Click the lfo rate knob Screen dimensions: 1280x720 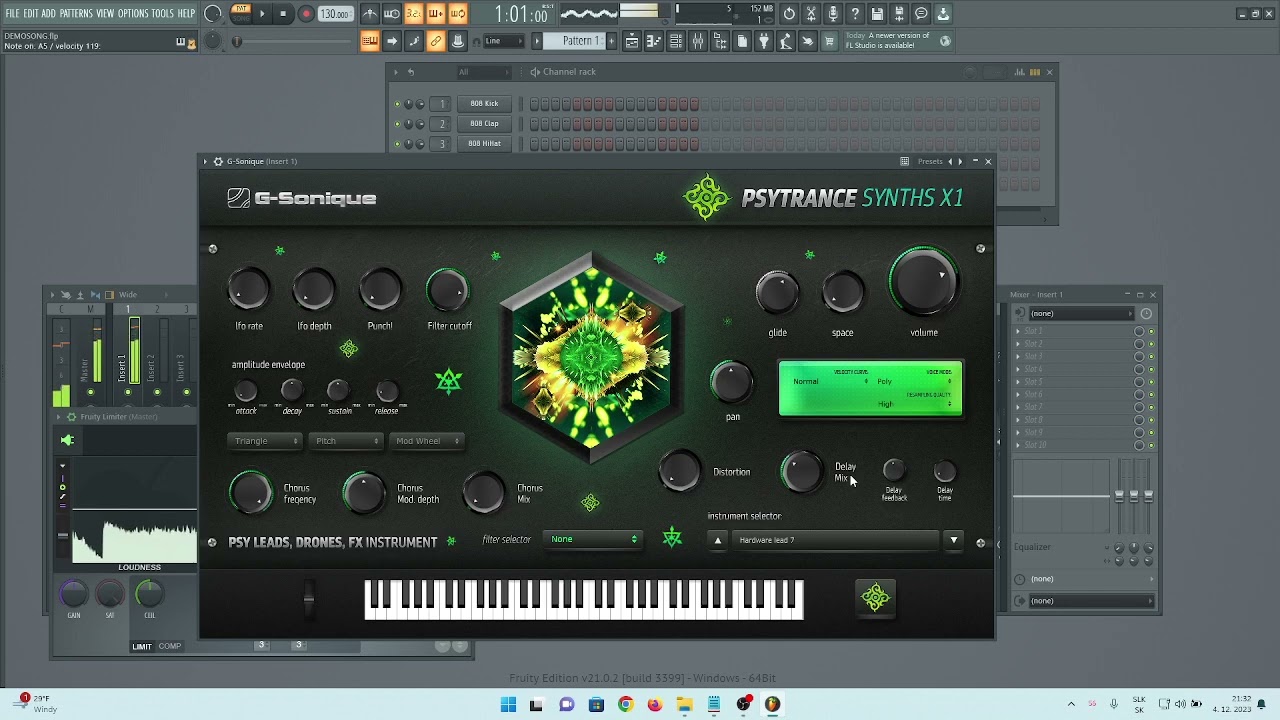[248, 289]
